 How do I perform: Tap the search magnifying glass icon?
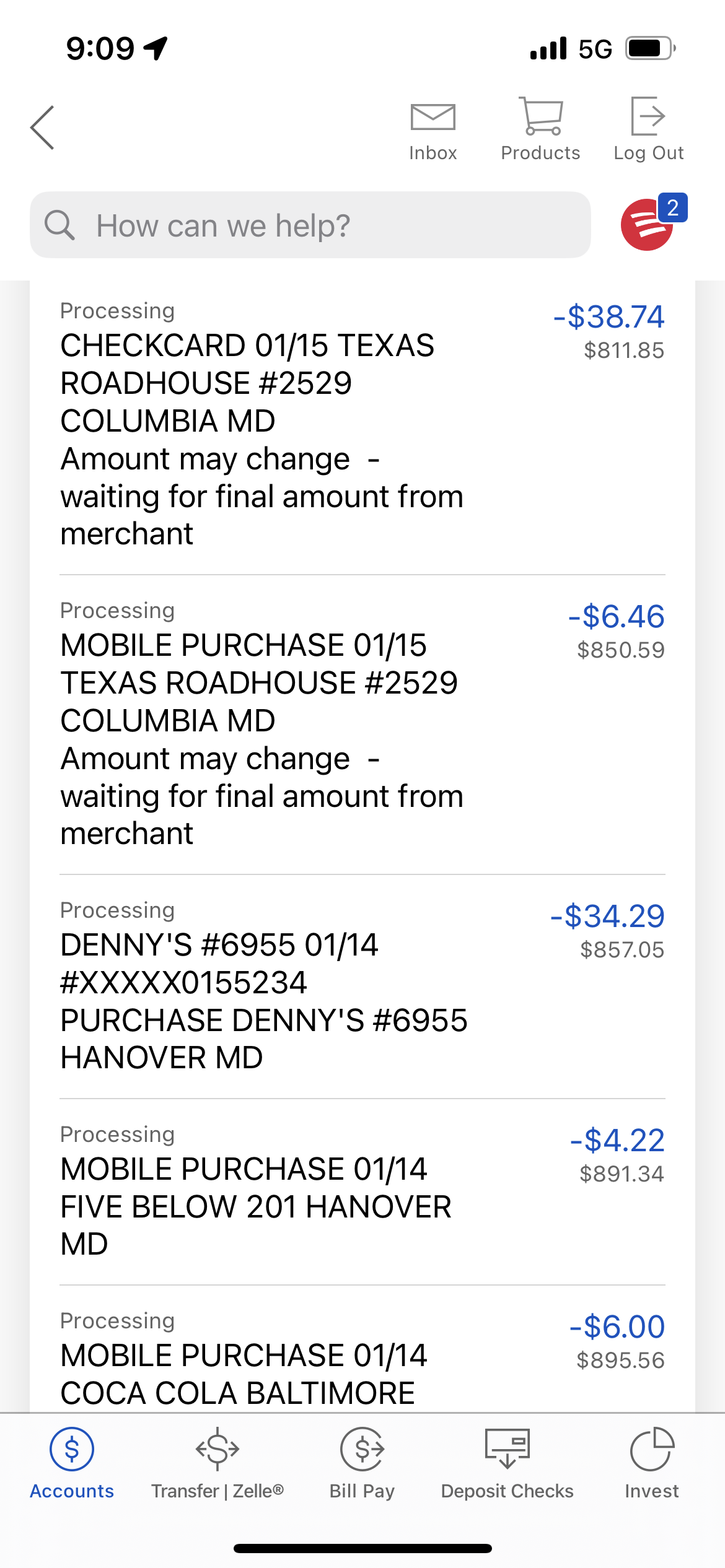click(x=60, y=225)
